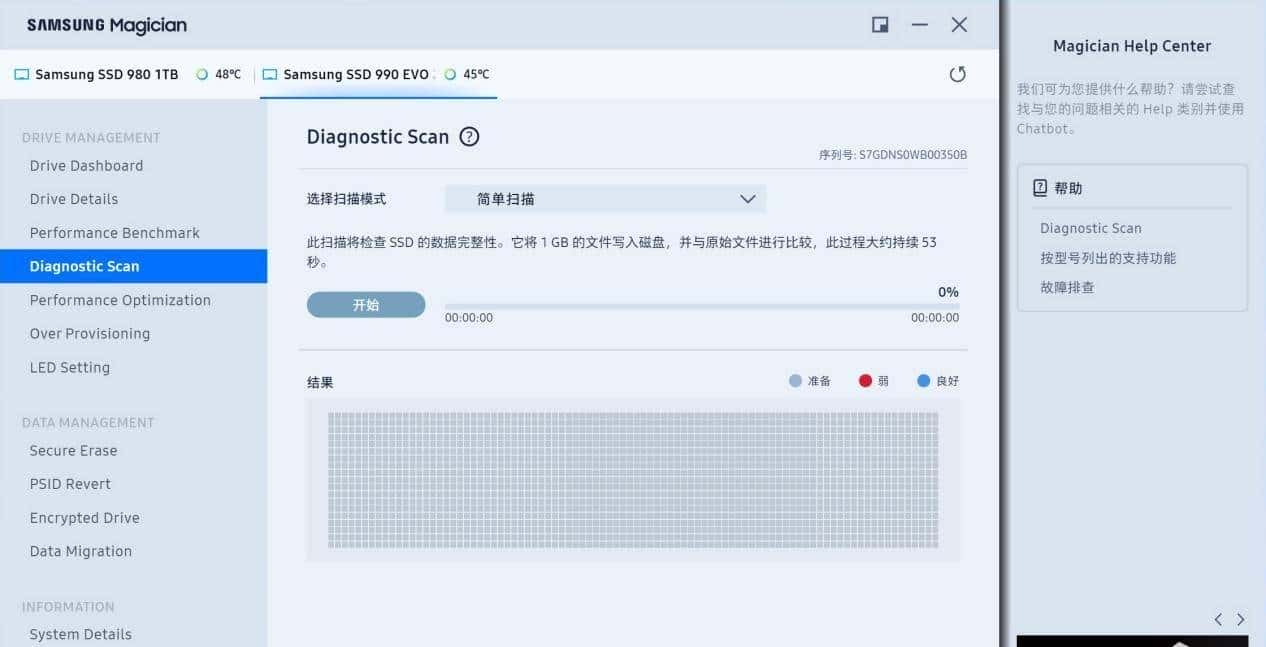Open the 简单扫描 scan mode dropdown
1266x647 pixels.
point(604,198)
